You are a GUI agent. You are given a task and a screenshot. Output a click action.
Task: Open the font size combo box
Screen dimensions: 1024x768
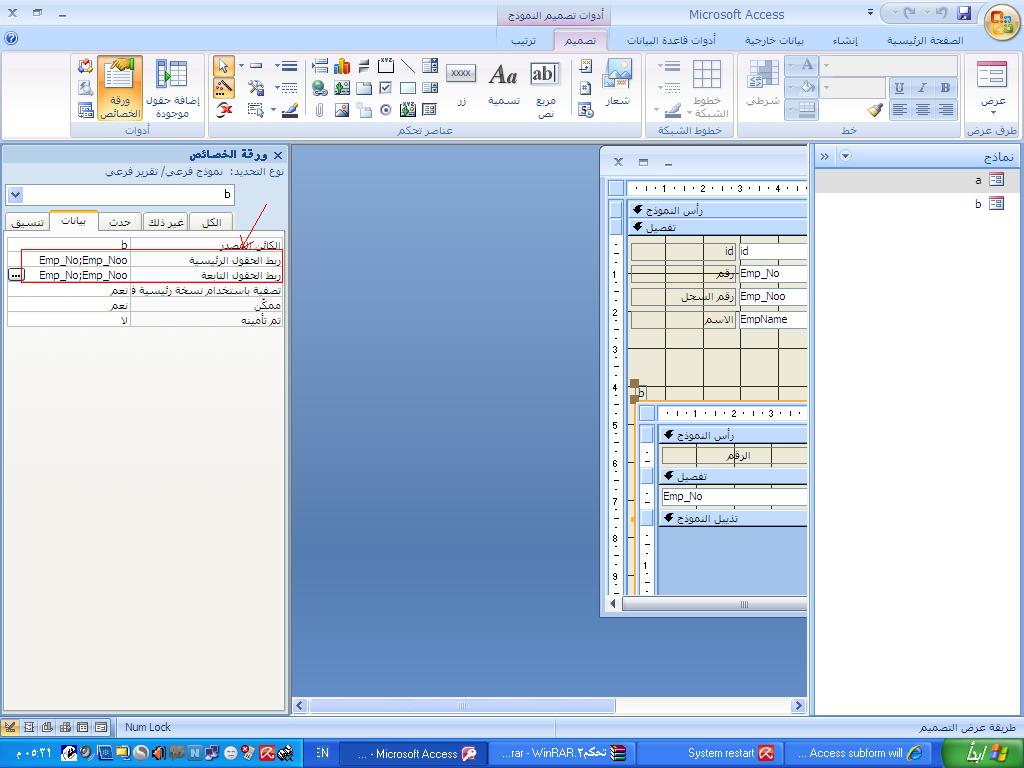pyautogui.click(x=853, y=88)
